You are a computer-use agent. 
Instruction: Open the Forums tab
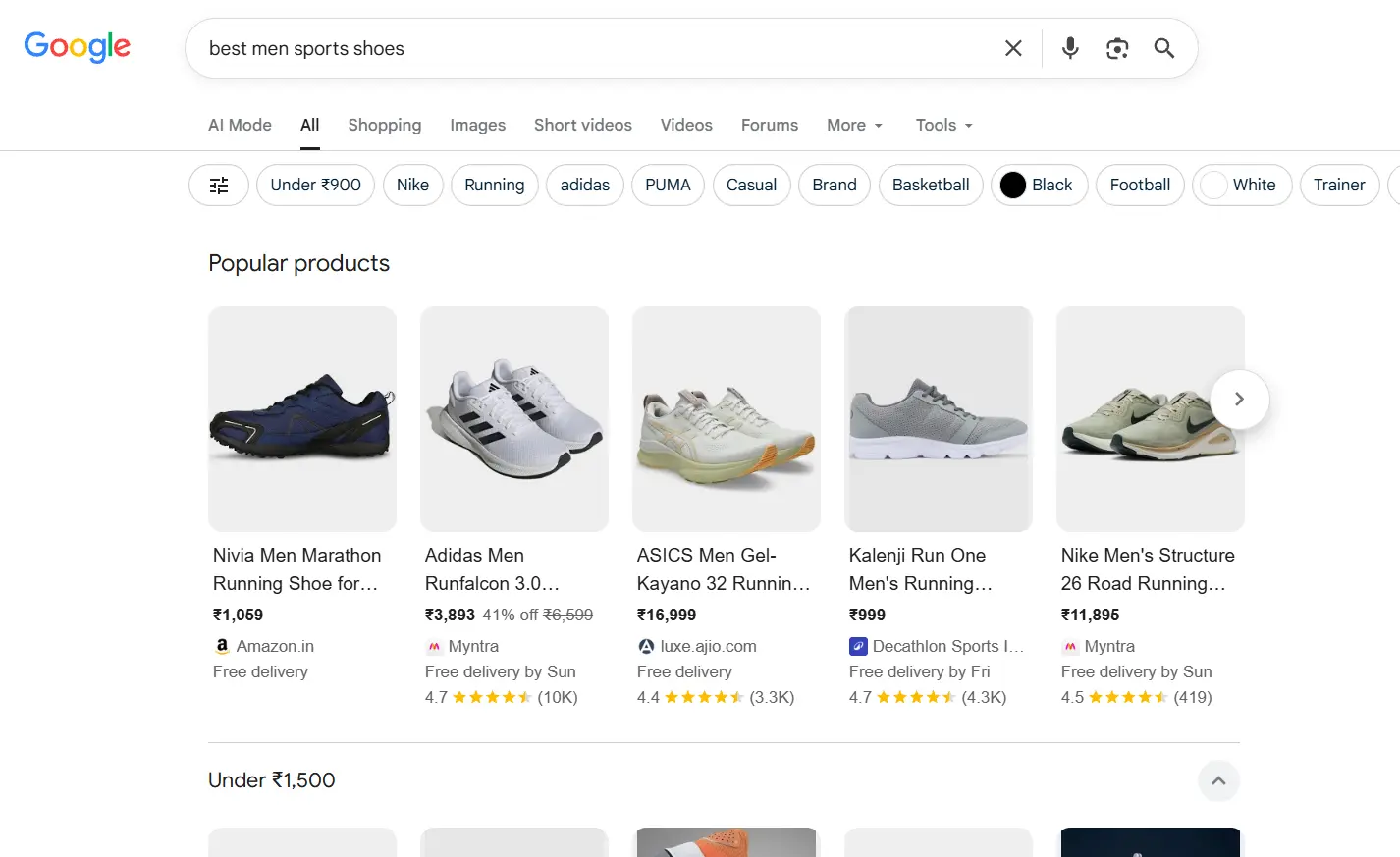click(x=770, y=125)
